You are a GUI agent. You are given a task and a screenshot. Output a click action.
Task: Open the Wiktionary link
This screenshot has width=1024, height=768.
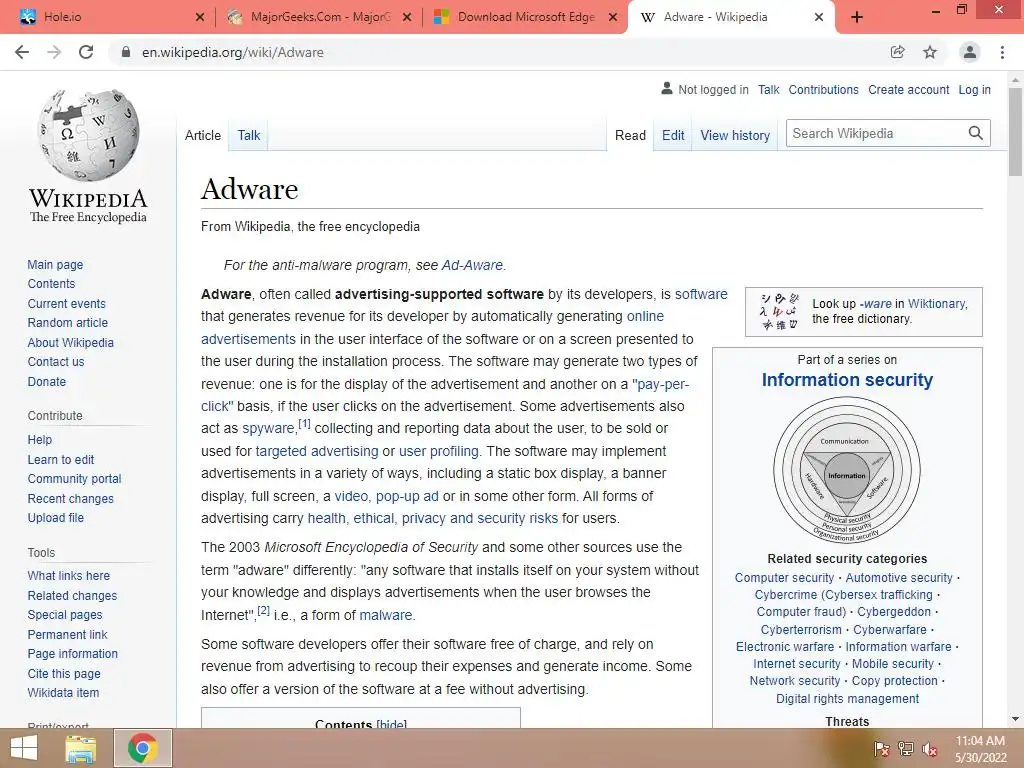937,304
